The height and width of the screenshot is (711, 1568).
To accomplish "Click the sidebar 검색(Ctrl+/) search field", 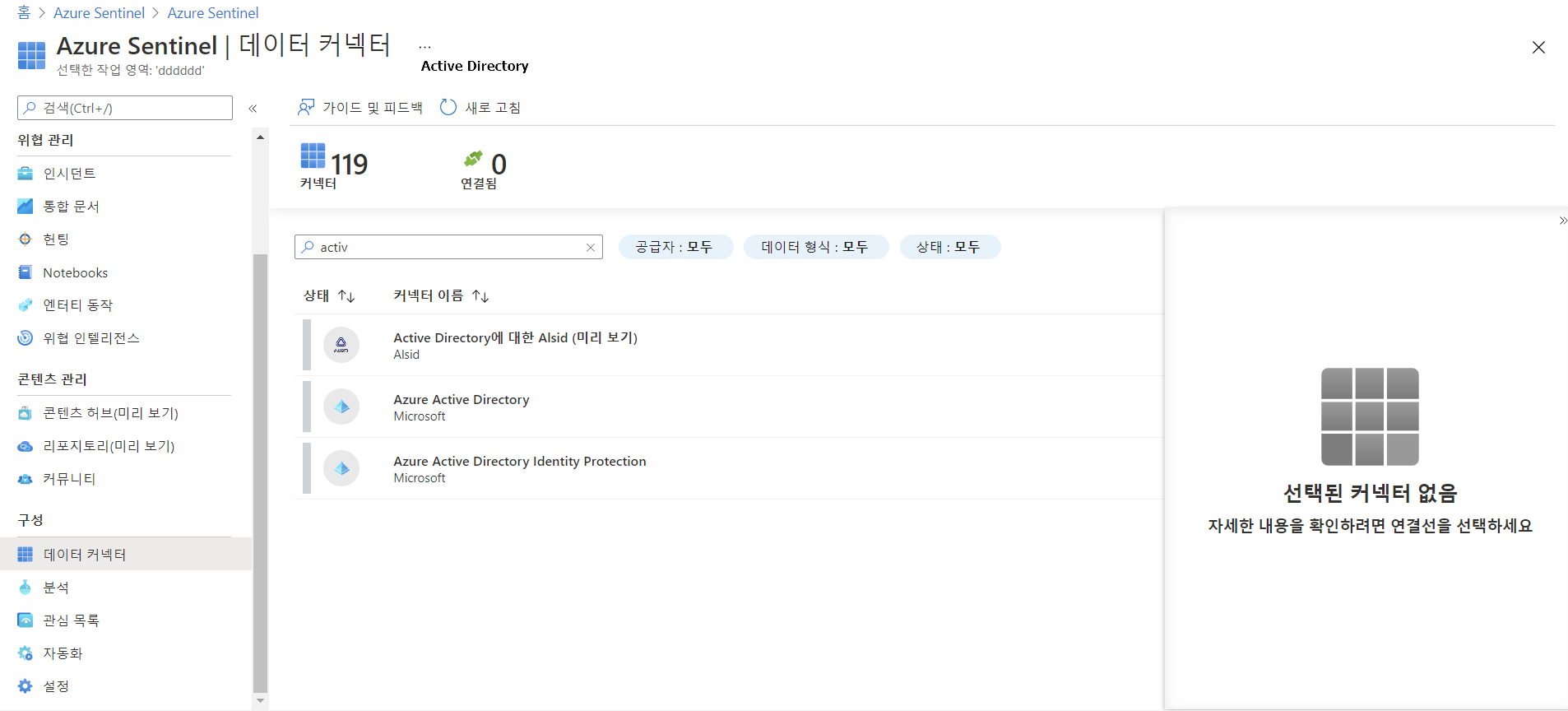I will pos(125,108).
